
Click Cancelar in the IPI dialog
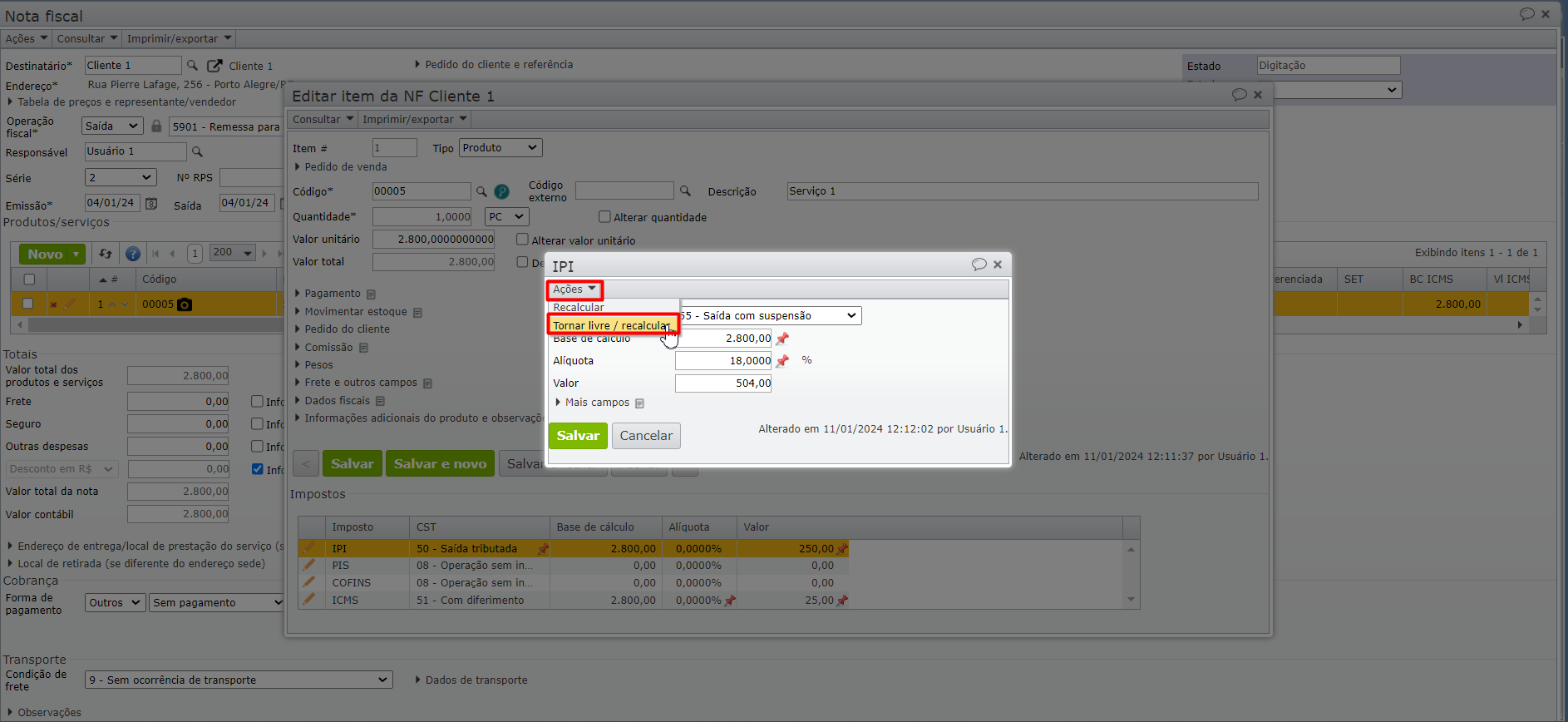coord(646,436)
